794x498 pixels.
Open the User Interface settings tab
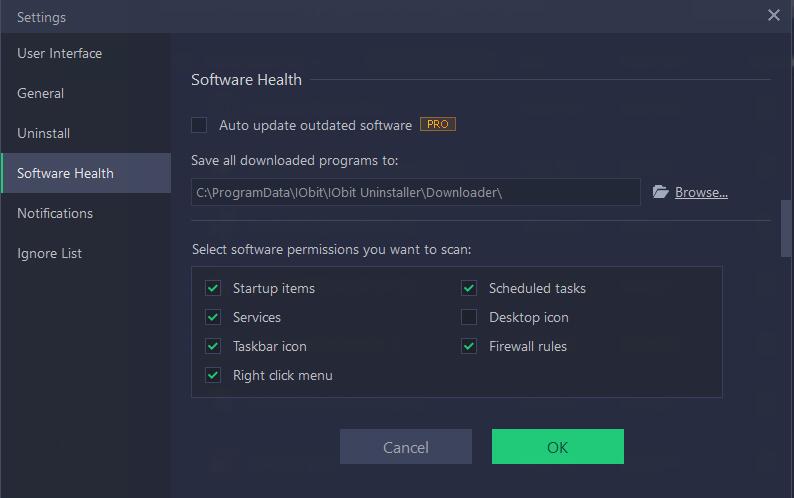[60, 53]
